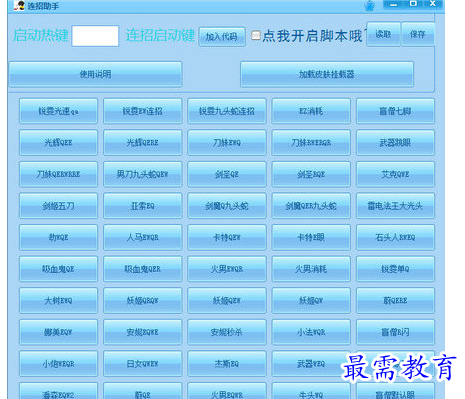Click the 读取 button

tap(383, 34)
